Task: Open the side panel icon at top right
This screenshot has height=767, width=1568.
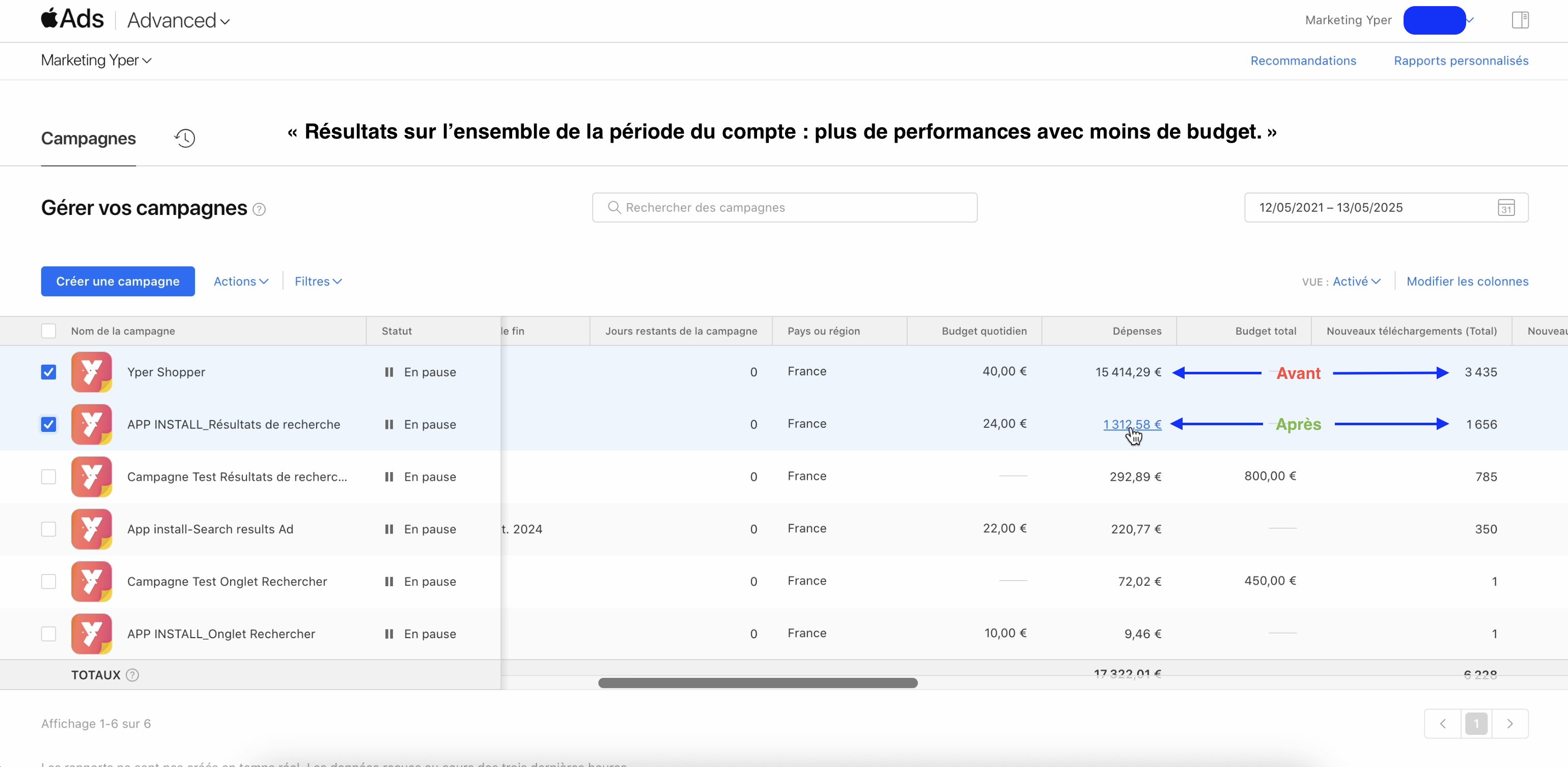Action: (x=1520, y=20)
